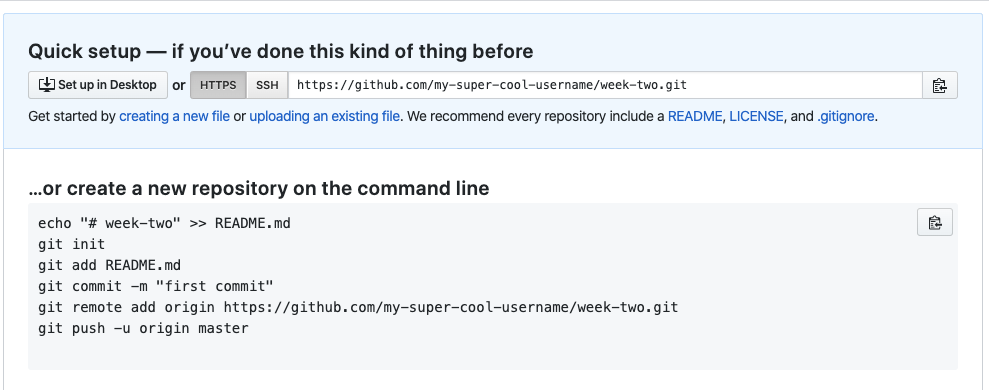The width and height of the screenshot is (989, 390).
Task: Click the 'create a new repository' heading
Action: [259, 188]
